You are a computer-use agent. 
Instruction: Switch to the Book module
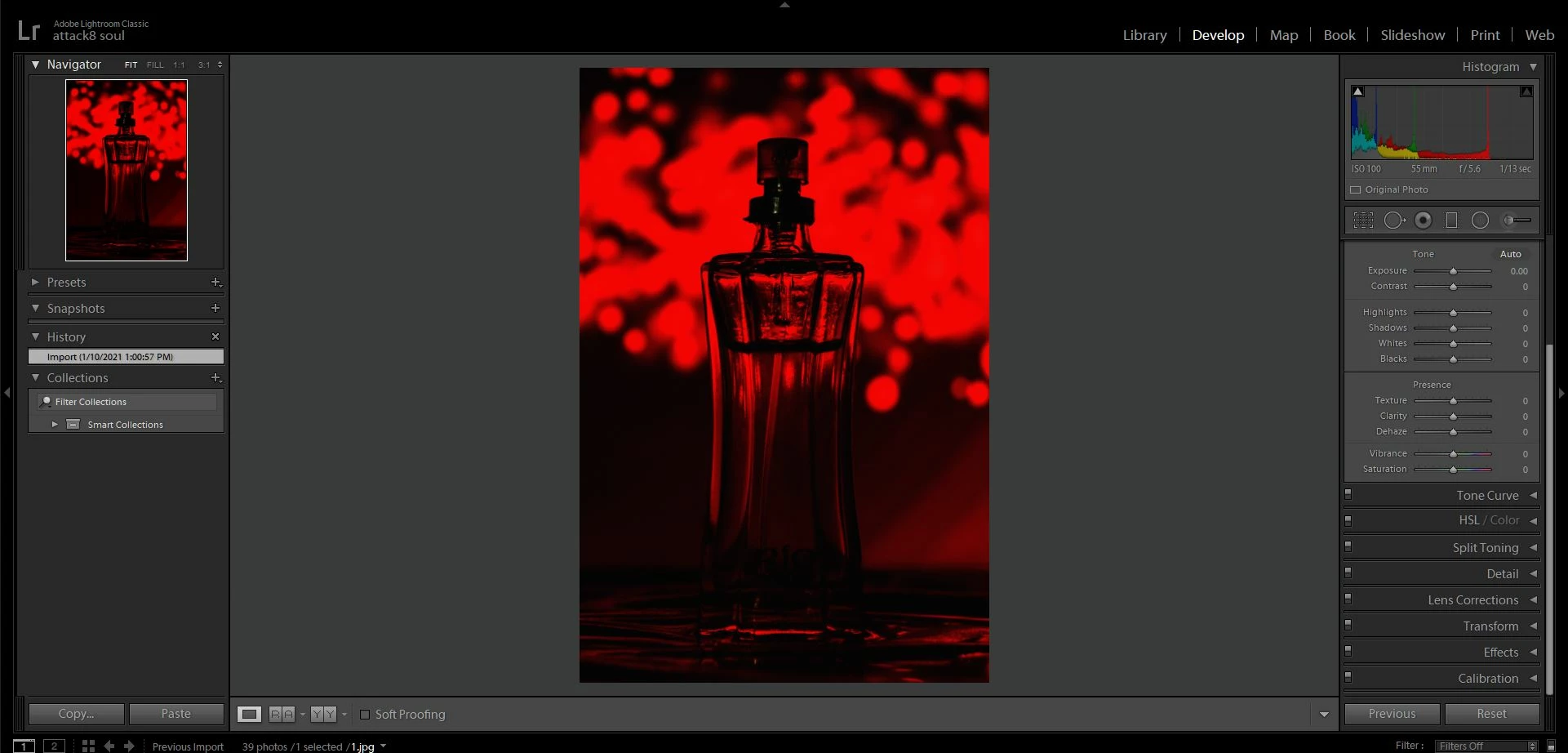pos(1339,35)
